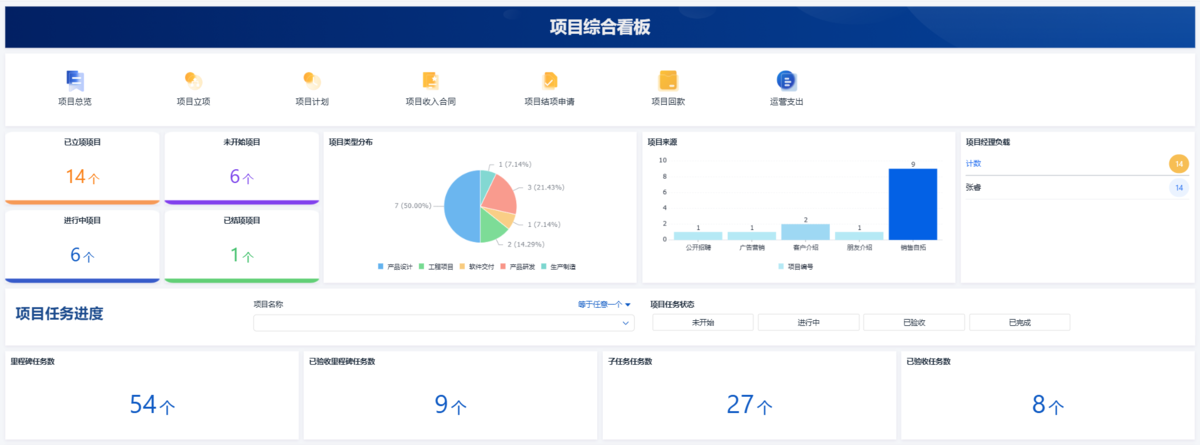Open the 未开始项目 card showing 6个
Screen dimensions: 1200x445
242,168
